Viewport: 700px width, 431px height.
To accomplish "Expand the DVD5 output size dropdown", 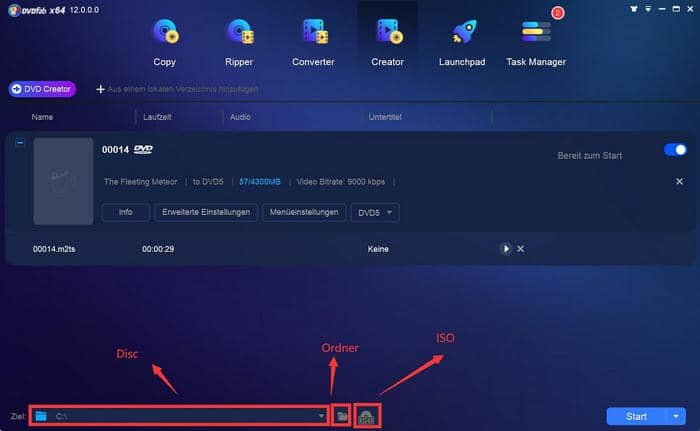I will [375, 213].
